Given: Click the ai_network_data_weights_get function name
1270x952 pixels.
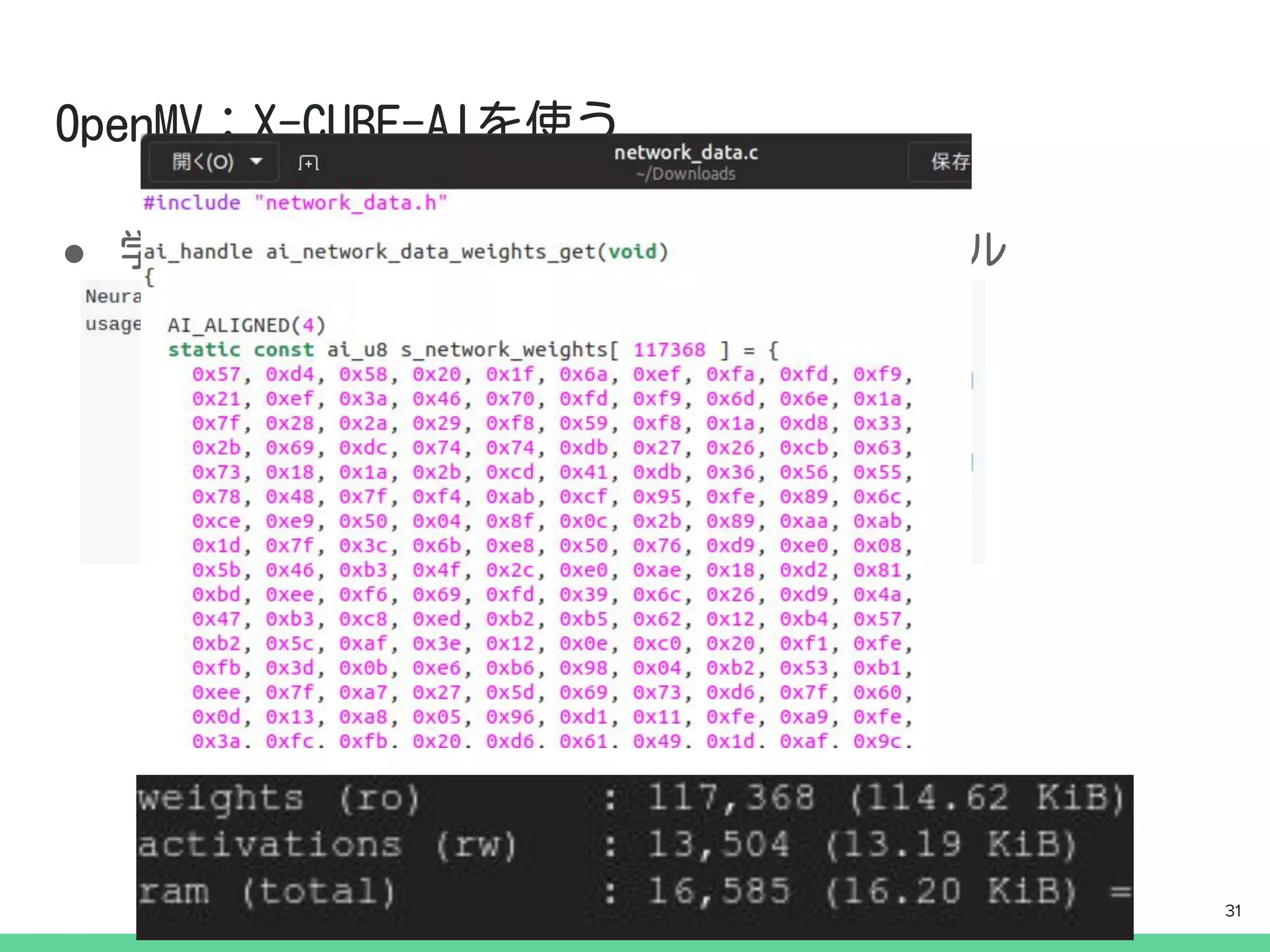Looking at the screenshot, I should 430,252.
